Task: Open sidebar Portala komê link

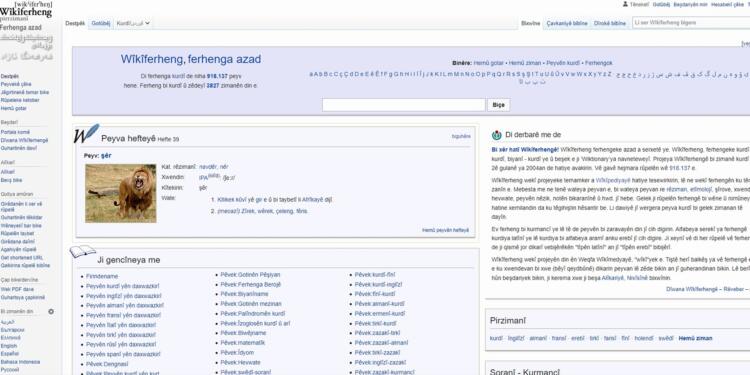Action: (15, 132)
